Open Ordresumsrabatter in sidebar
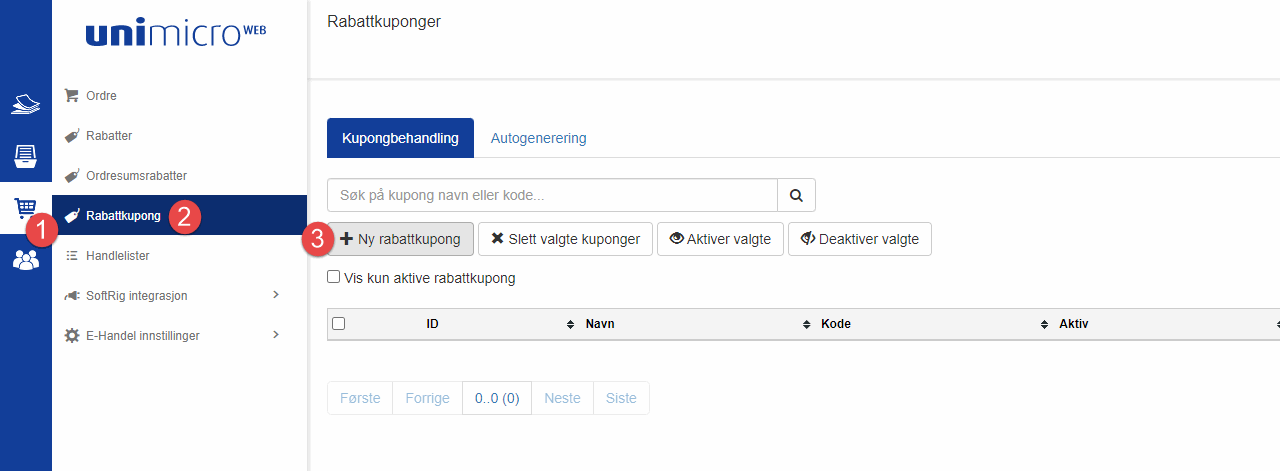 (x=136, y=176)
